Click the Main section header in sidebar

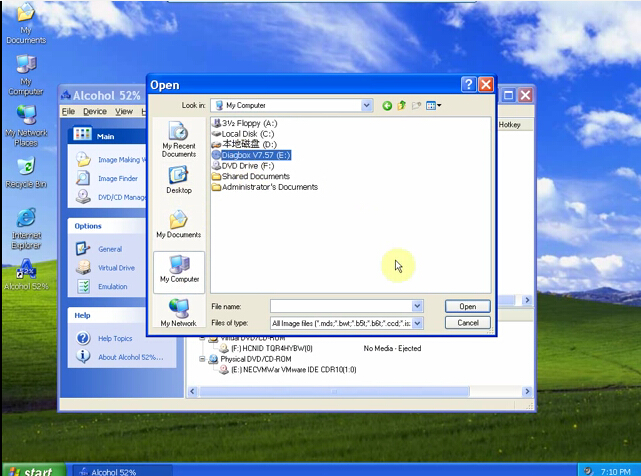pos(107,136)
